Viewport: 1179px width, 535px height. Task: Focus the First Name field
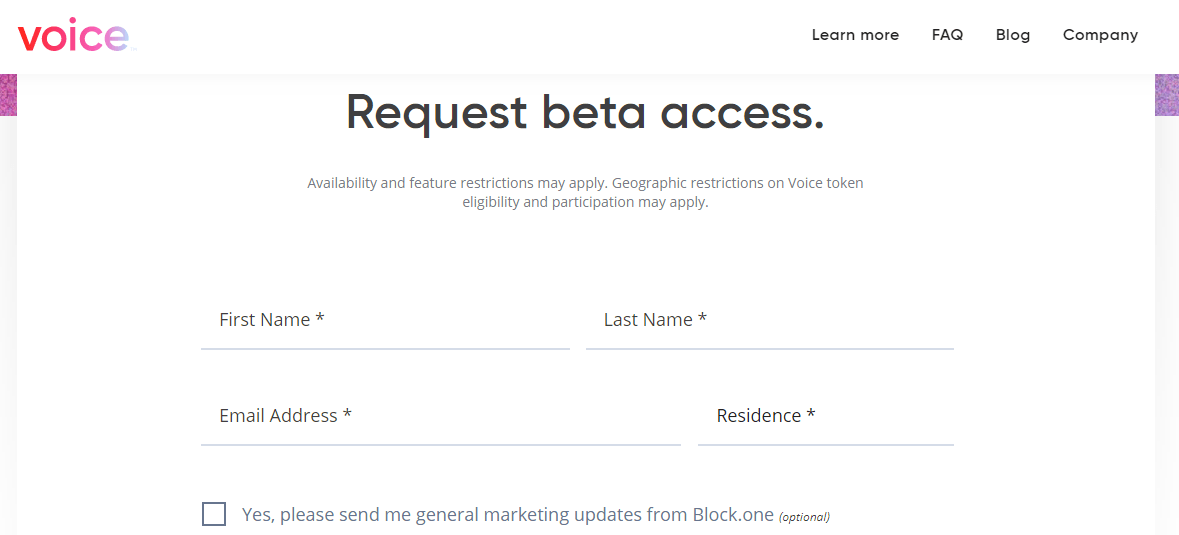coord(385,321)
